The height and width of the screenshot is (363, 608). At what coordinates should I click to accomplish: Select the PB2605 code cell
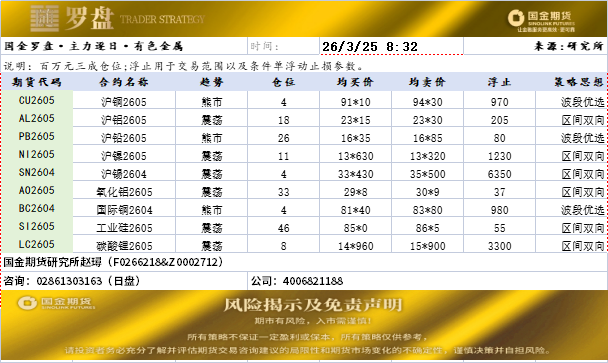(37, 136)
